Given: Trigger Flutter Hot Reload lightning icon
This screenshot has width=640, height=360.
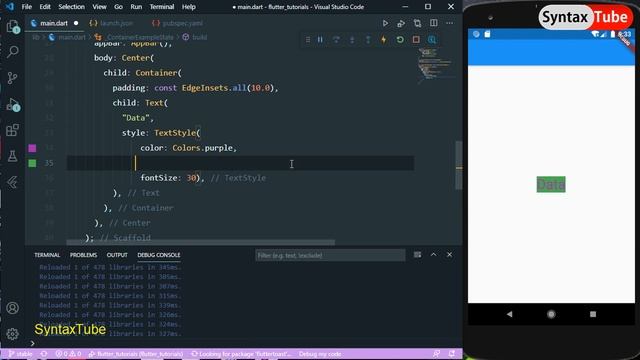Looking at the screenshot, I should pos(384,40).
